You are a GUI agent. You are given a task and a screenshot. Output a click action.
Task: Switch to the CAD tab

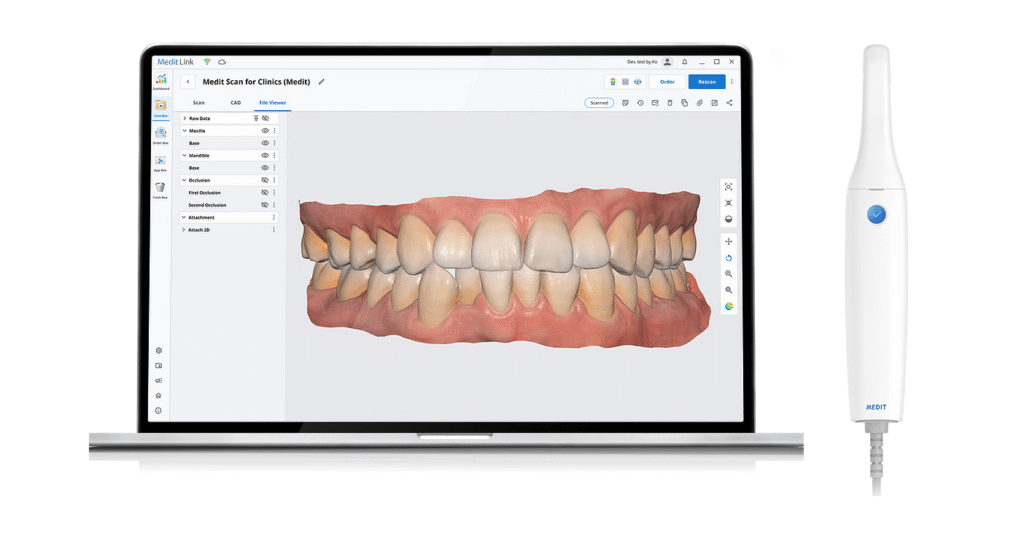coord(235,102)
